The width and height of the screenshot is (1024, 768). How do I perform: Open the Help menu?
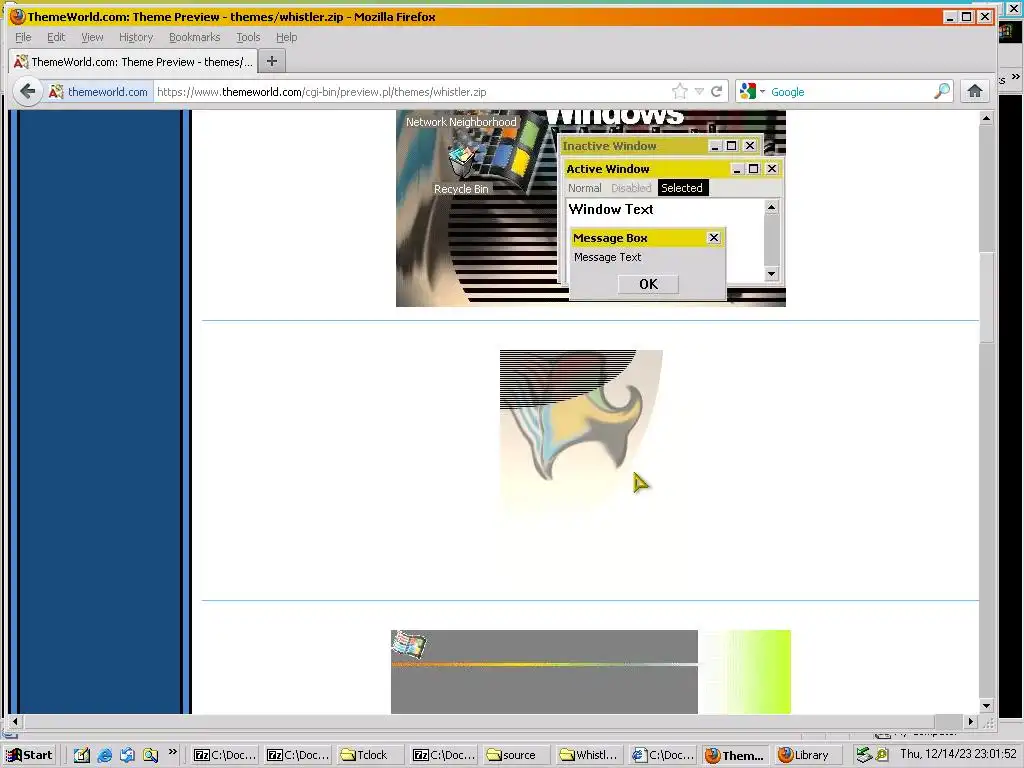pos(286,37)
